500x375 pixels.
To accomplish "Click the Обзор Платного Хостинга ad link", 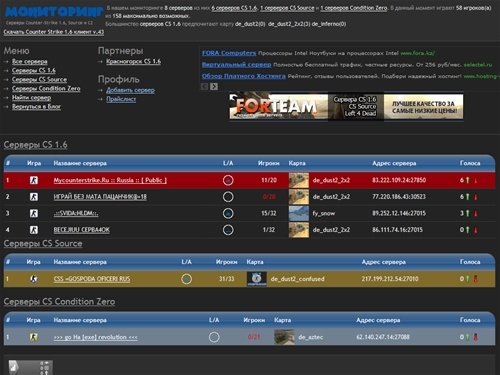I will pyautogui.click(x=244, y=76).
